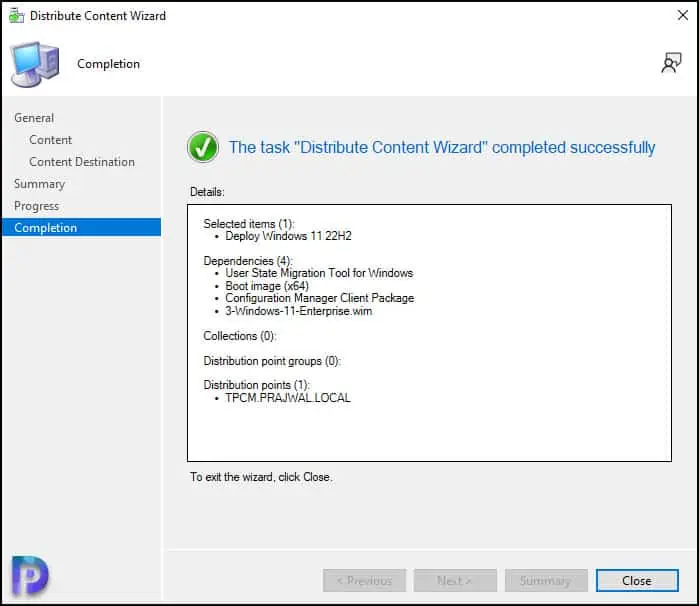Click the feedback person icon

(x=671, y=63)
